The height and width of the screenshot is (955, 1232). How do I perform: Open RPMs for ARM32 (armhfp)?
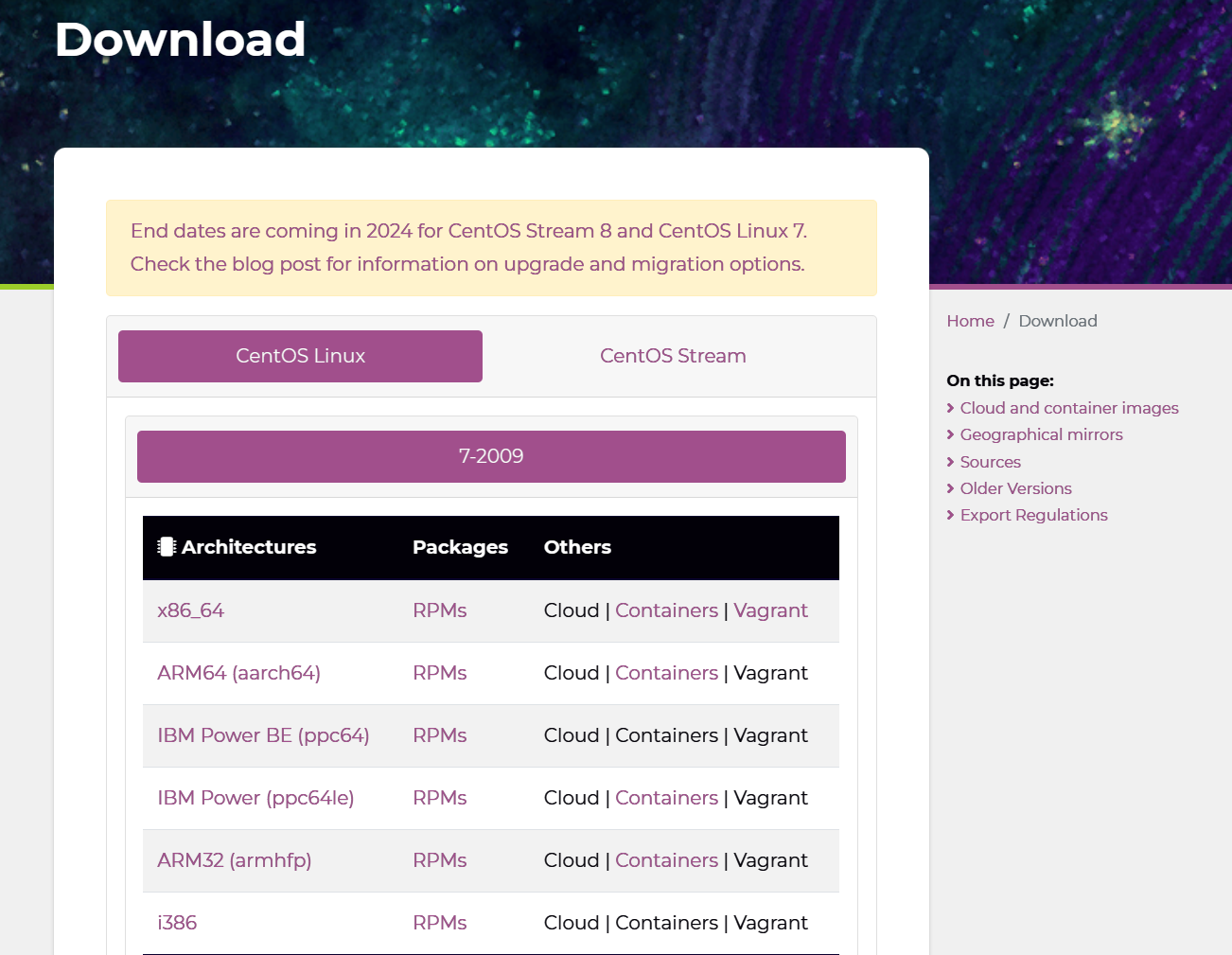pos(439,860)
